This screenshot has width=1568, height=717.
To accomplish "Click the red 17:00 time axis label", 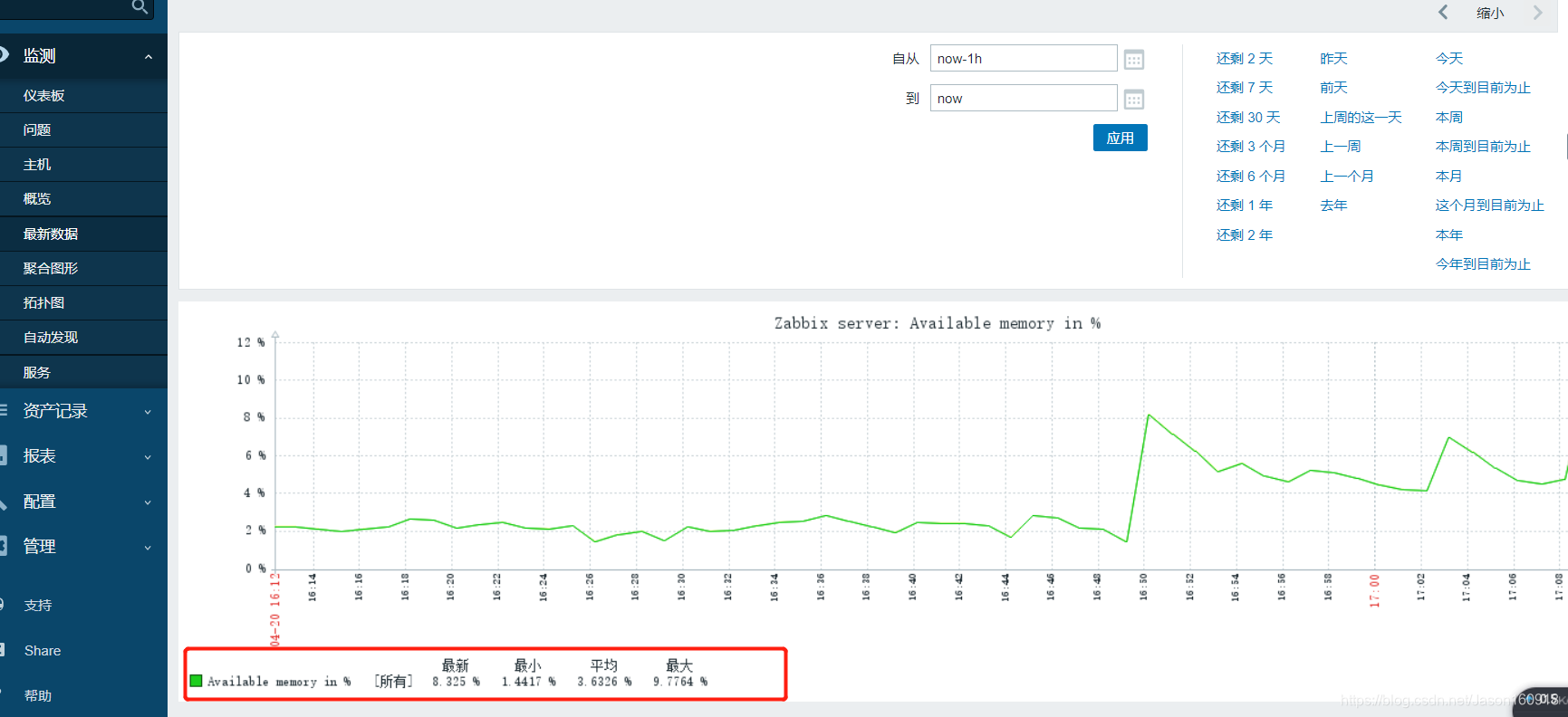I will point(1374,590).
